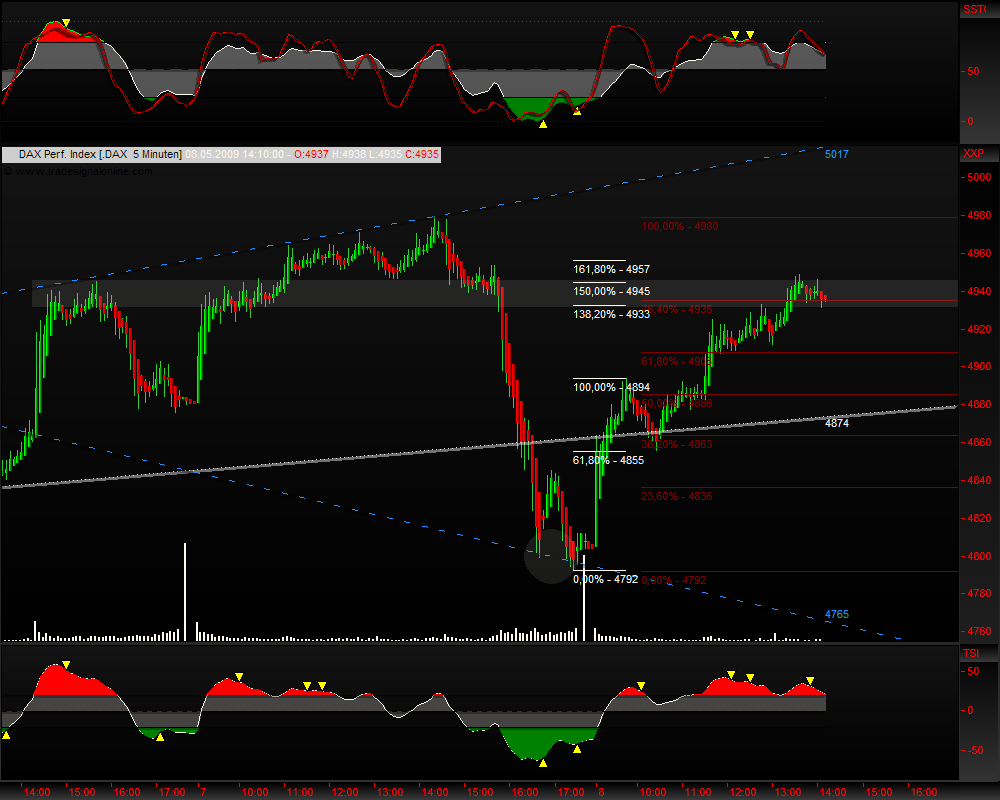
Task: Click the 161,80% - 4957 Fibonacci label
Action: [x=611, y=270]
